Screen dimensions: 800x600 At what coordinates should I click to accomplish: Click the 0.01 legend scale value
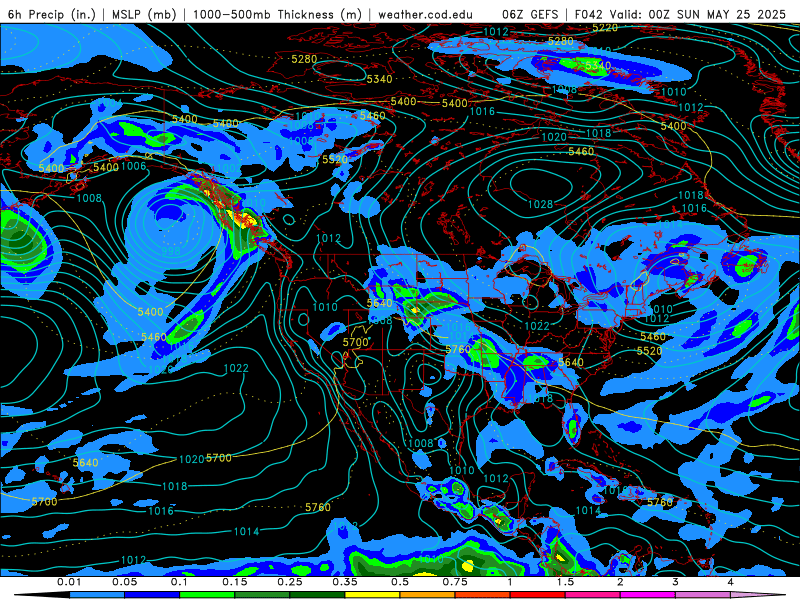pyautogui.click(x=69, y=582)
